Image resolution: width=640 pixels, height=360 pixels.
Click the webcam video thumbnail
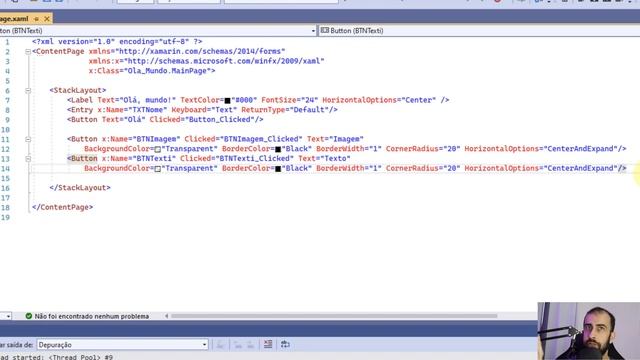click(x=589, y=331)
